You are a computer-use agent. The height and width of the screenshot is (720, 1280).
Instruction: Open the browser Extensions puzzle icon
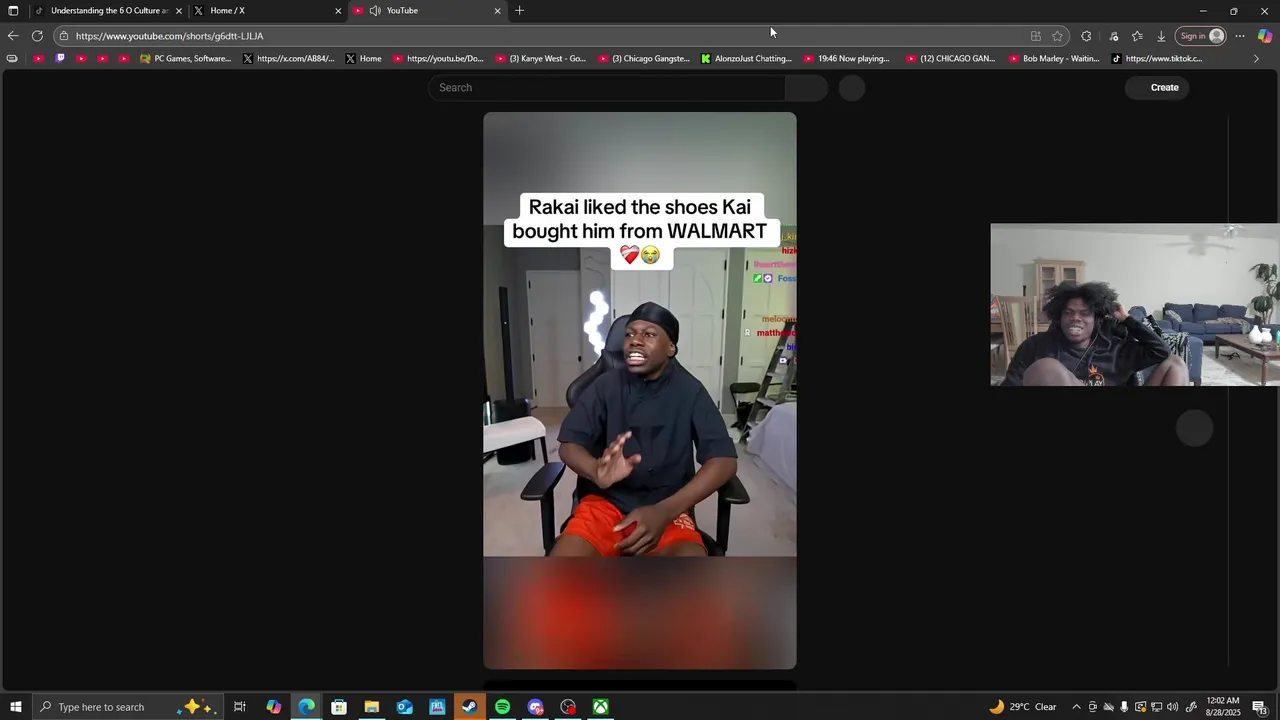tap(1086, 36)
